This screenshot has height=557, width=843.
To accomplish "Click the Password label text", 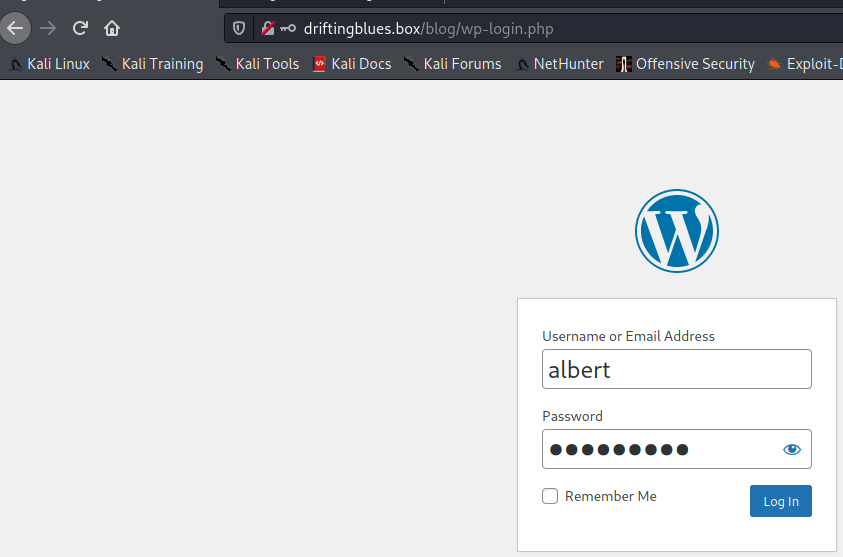I will tap(572, 416).
